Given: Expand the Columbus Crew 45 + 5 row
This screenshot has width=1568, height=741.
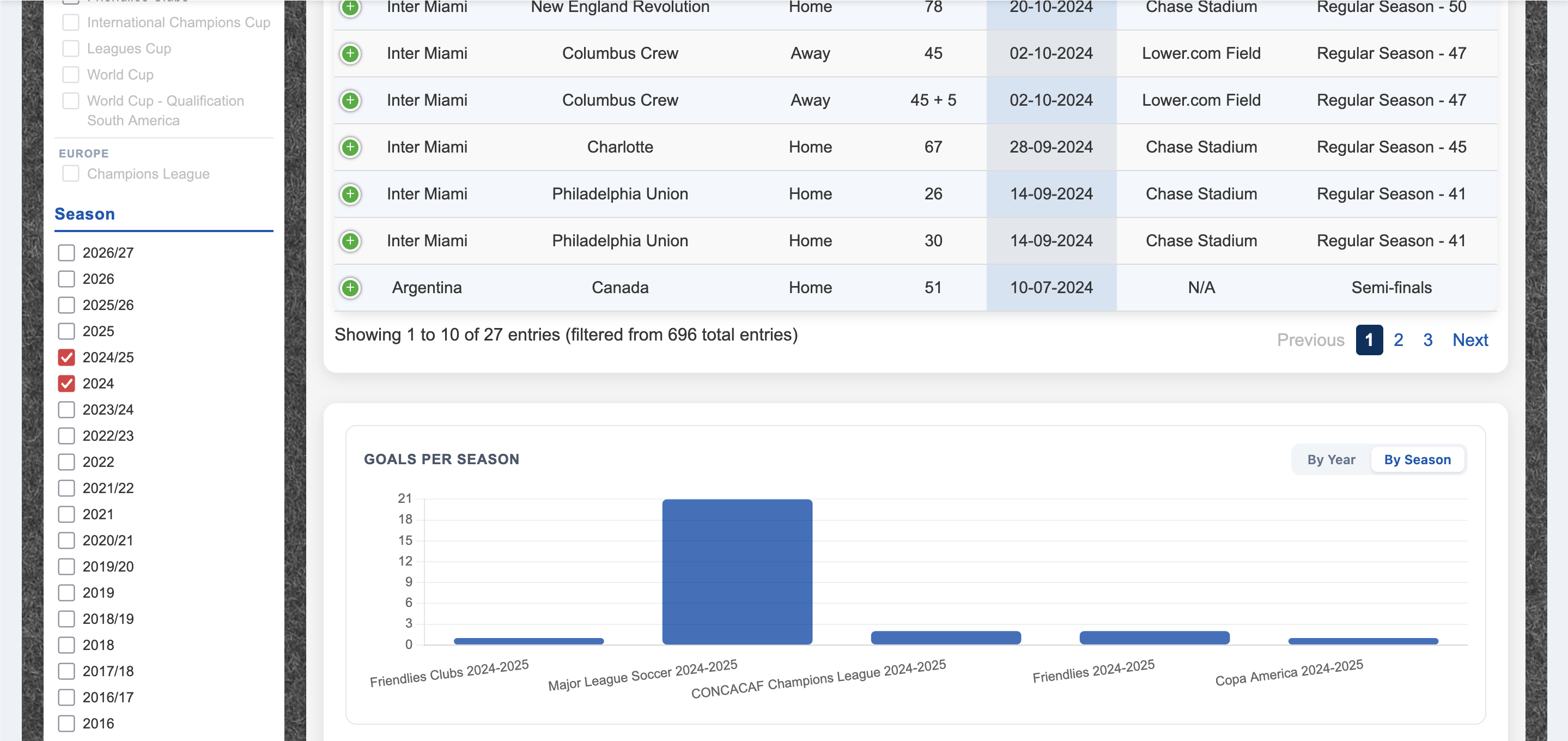Looking at the screenshot, I should point(350,100).
